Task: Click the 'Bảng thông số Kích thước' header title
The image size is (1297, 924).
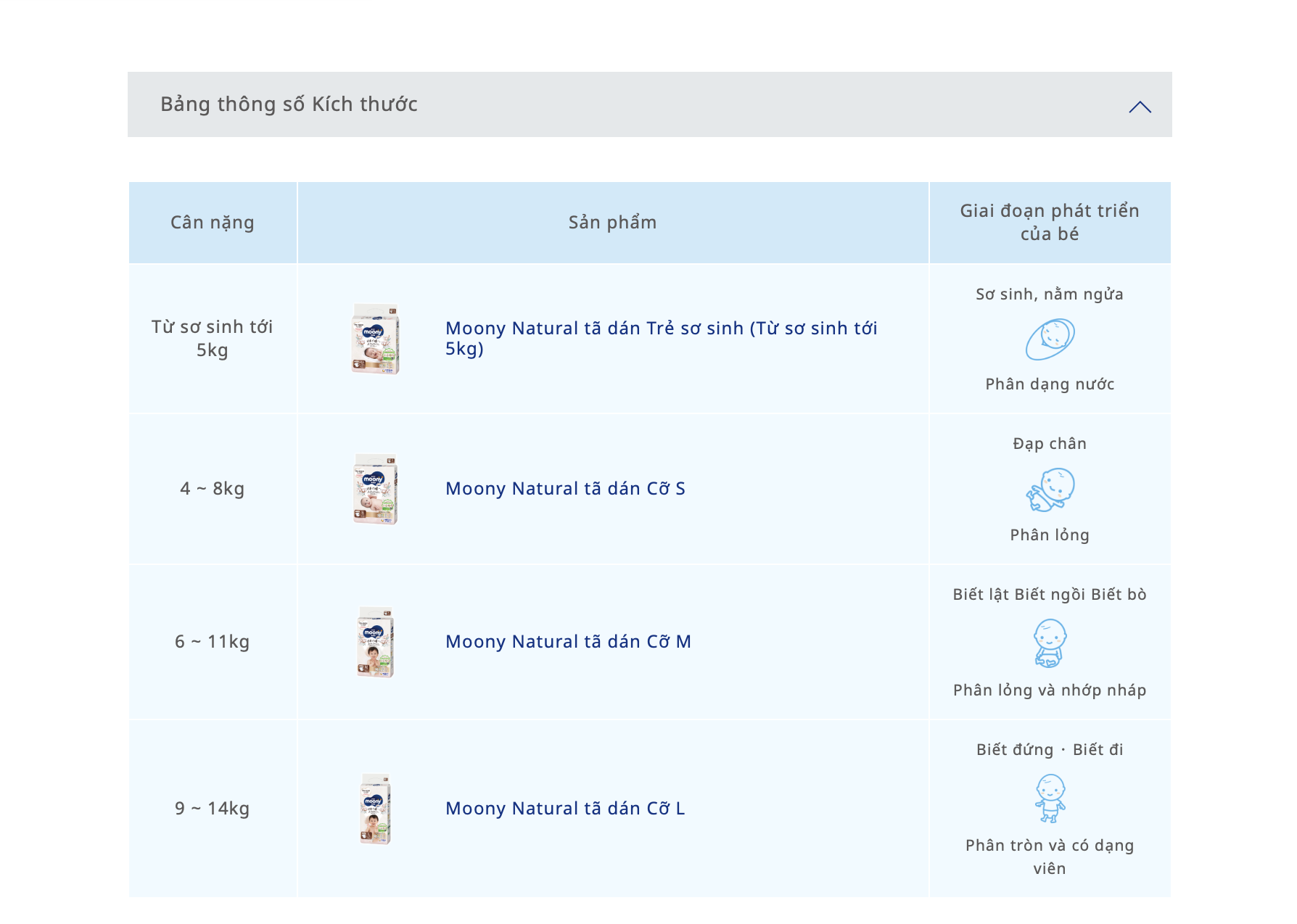Action: click(289, 104)
